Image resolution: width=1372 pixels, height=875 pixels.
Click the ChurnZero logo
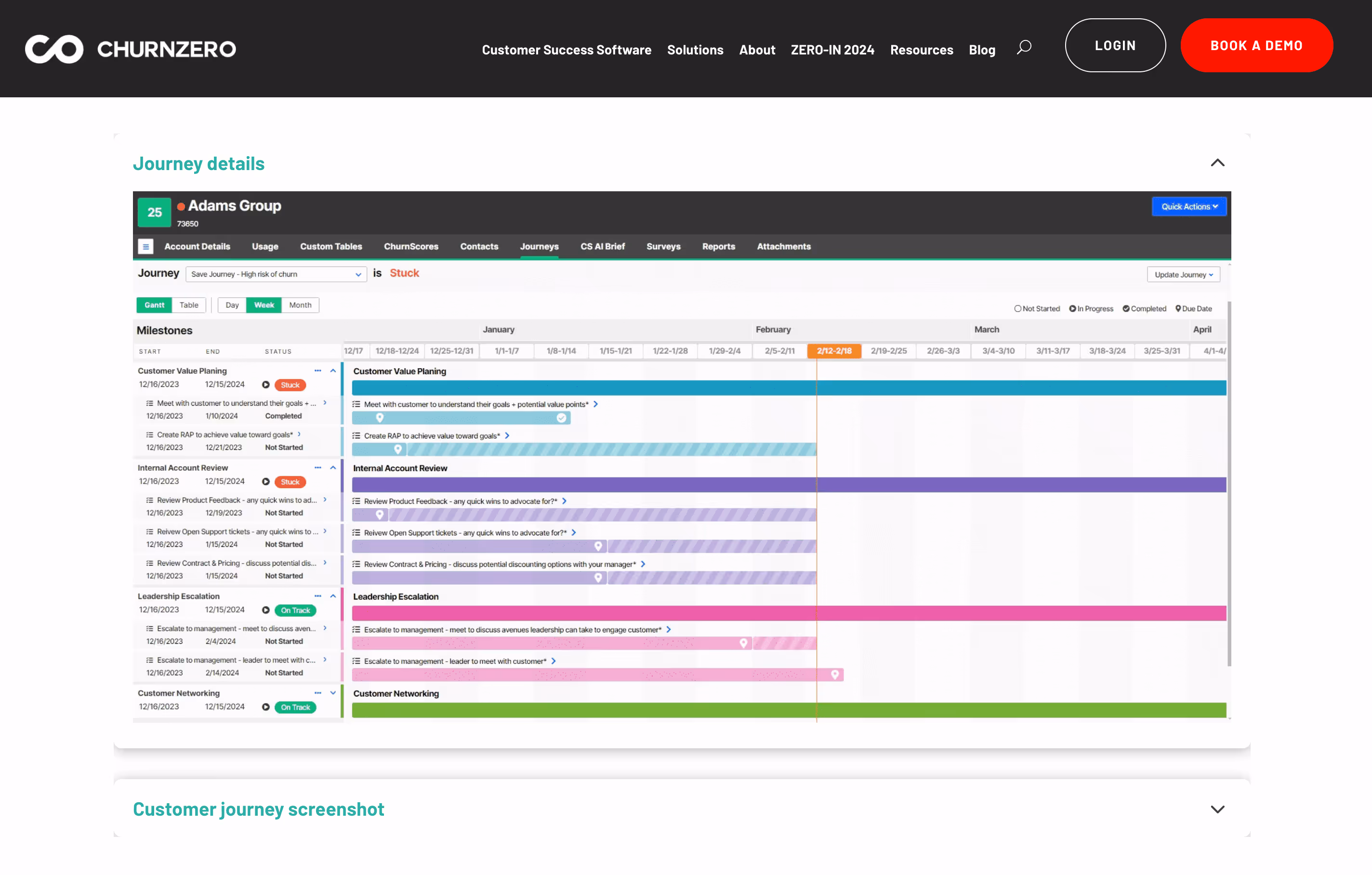click(x=131, y=49)
